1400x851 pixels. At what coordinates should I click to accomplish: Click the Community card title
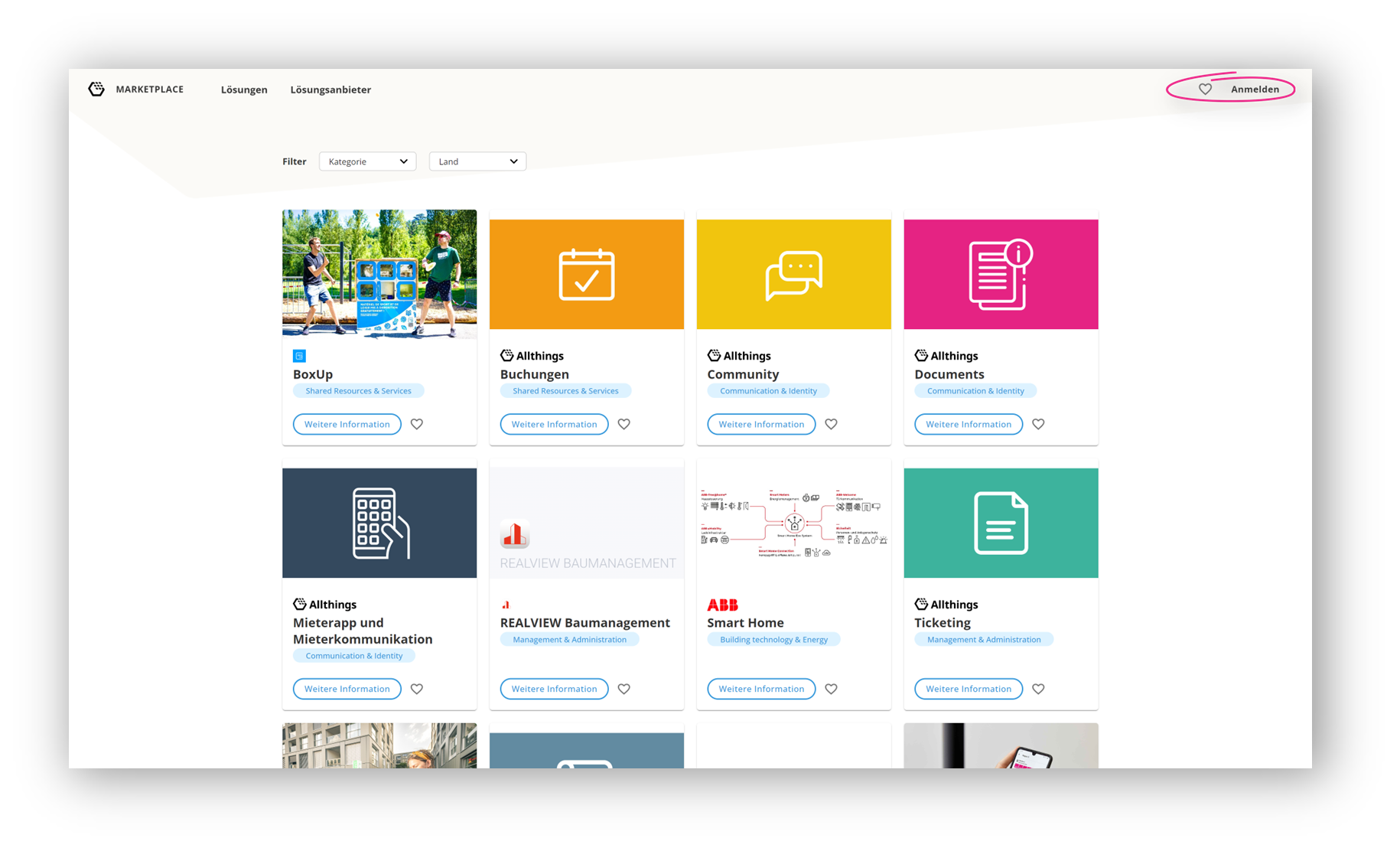pyautogui.click(x=743, y=374)
